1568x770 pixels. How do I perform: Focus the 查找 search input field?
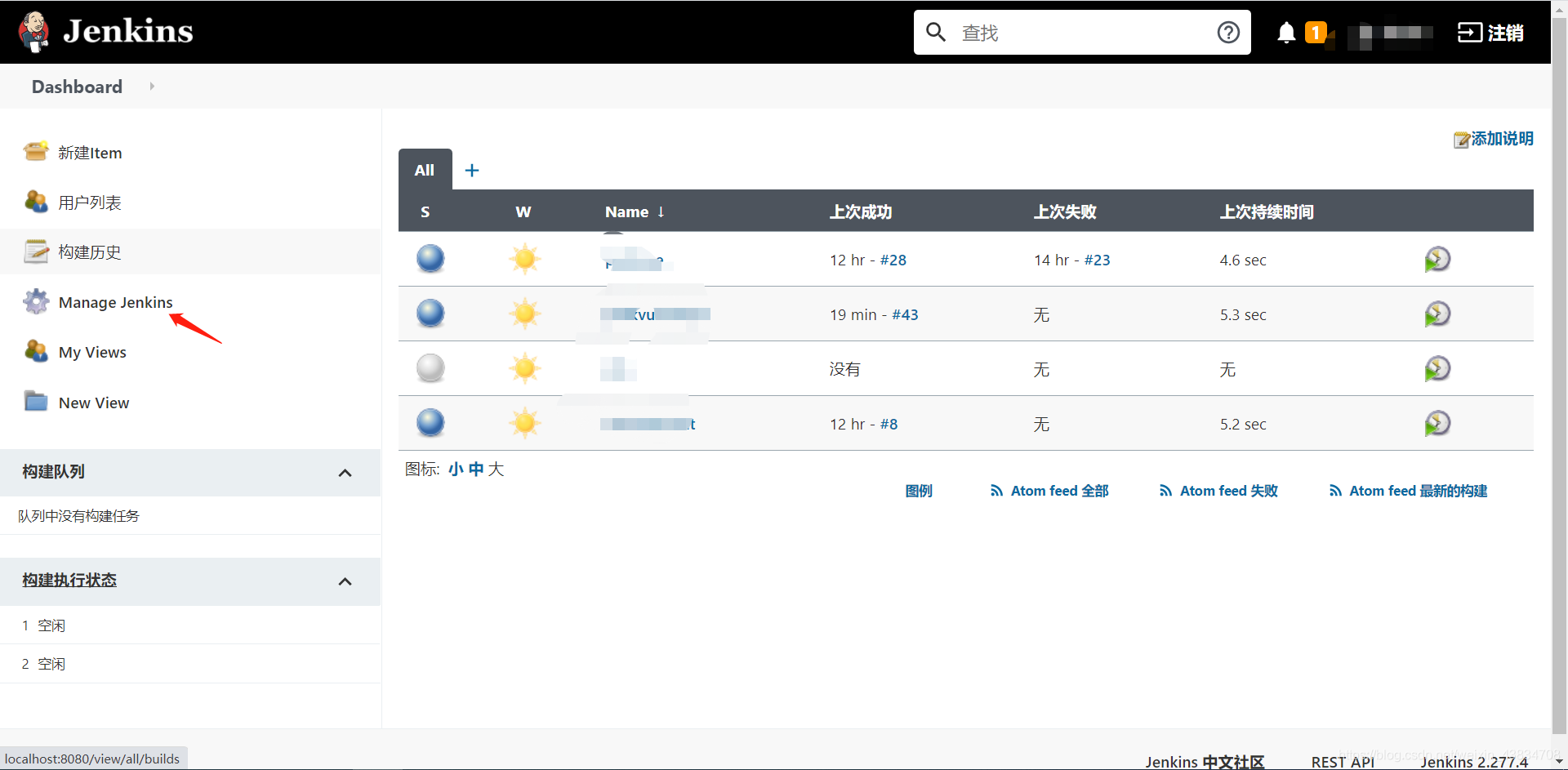(x=1082, y=33)
